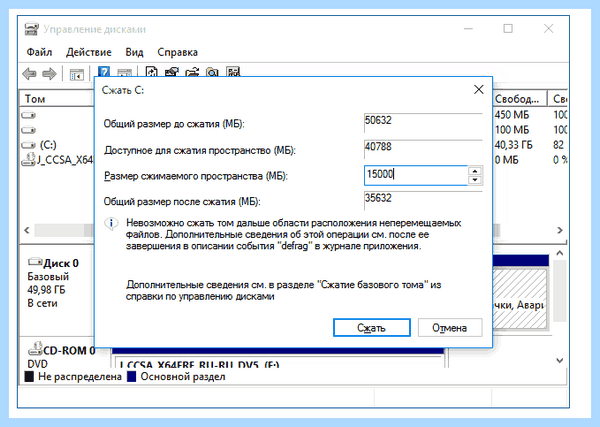Click the Свобод... column header
Screen dimensions: 600x427
tap(520, 99)
